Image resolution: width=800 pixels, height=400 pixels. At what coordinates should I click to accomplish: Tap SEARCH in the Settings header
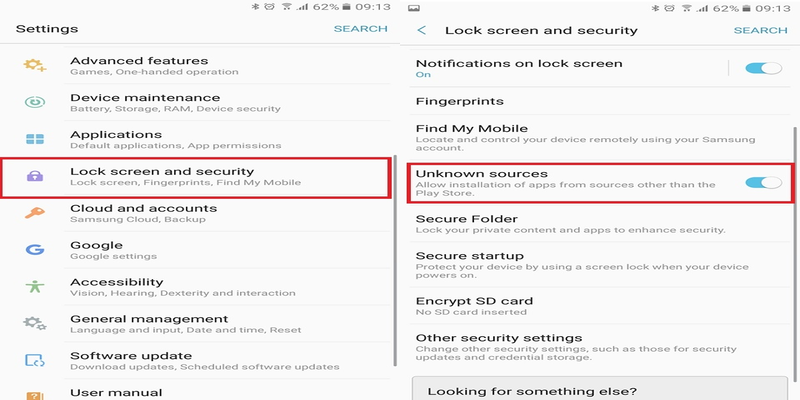(x=360, y=29)
